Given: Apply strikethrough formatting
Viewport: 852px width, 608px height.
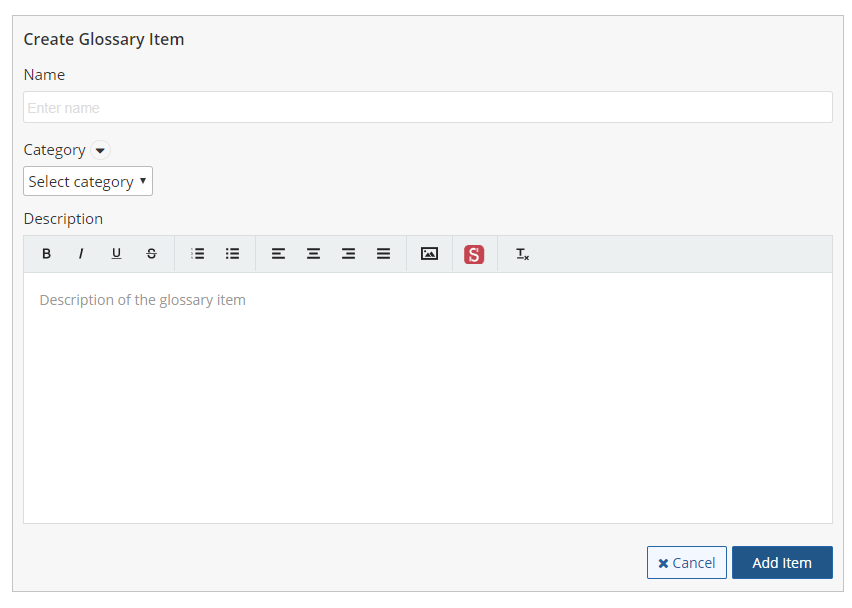Looking at the screenshot, I should (x=151, y=254).
